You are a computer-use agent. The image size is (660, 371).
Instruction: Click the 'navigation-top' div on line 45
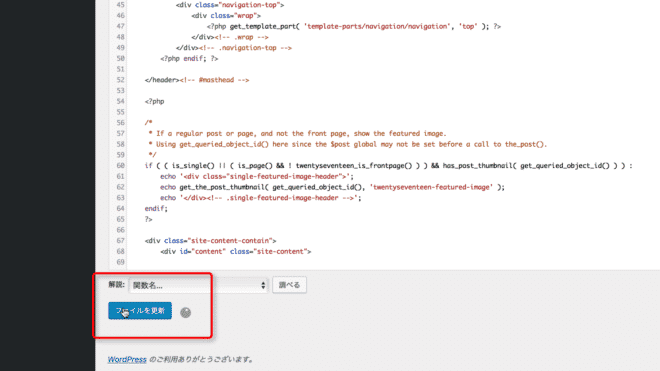[230, 5]
